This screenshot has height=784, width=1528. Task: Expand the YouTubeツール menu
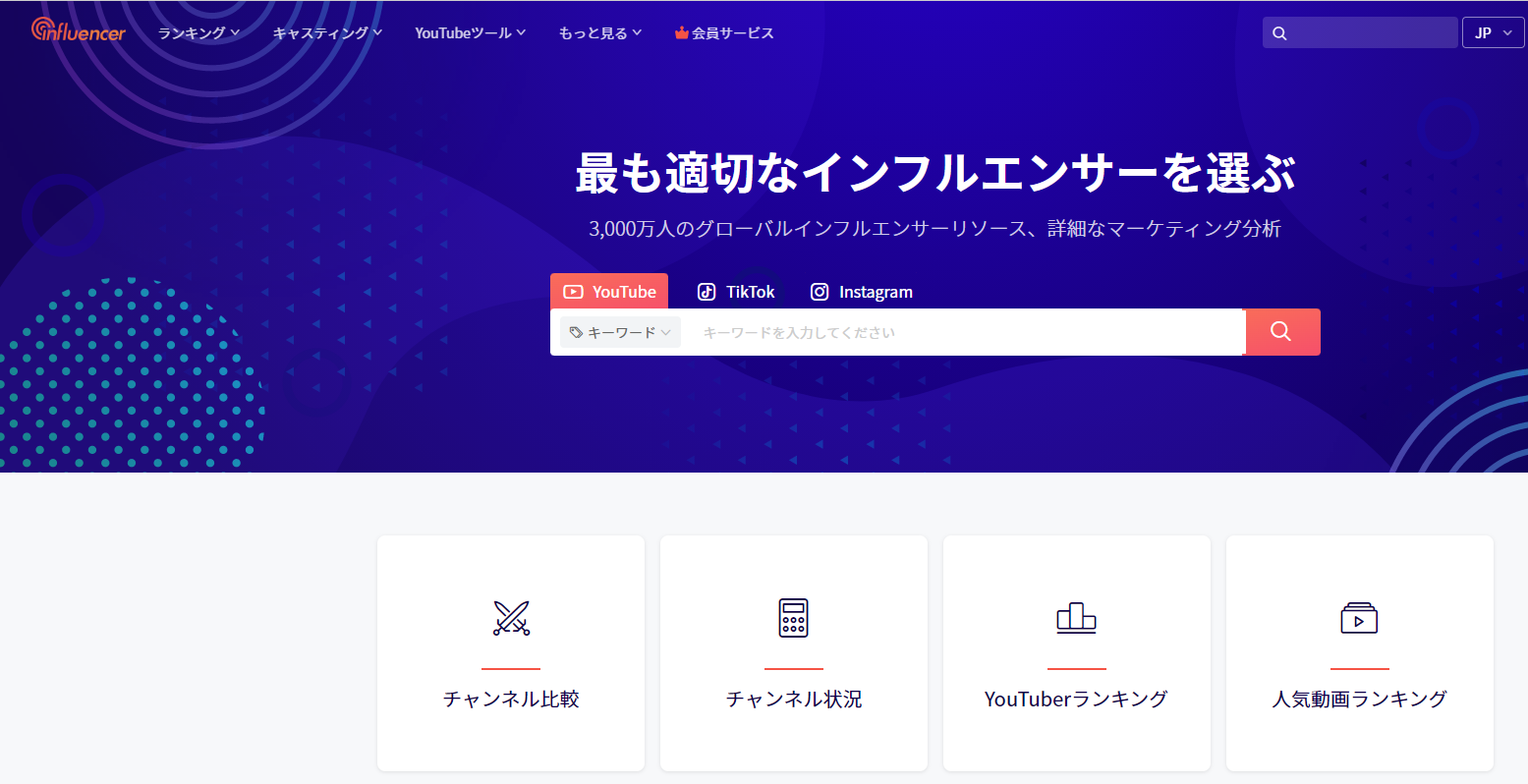(x=470, y=33)
